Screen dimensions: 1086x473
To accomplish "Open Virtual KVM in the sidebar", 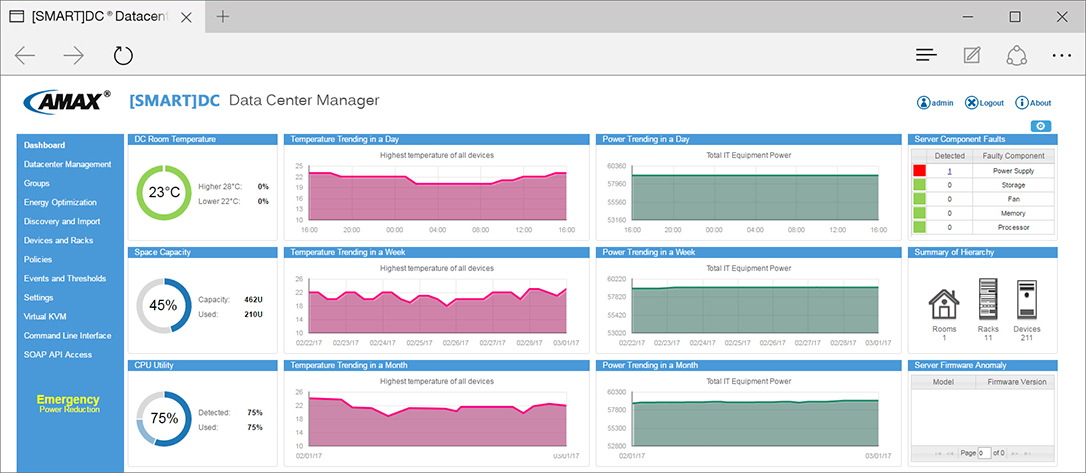I will point(44,316).
